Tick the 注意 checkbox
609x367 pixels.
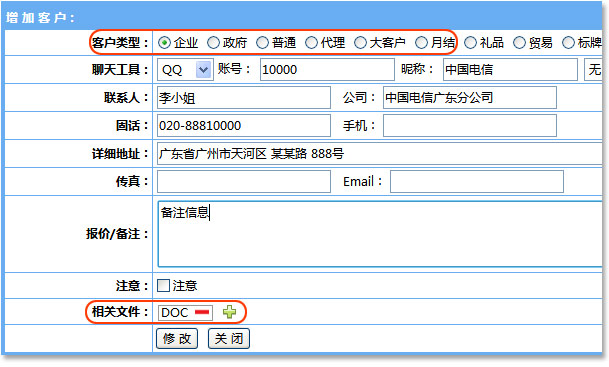164,285
